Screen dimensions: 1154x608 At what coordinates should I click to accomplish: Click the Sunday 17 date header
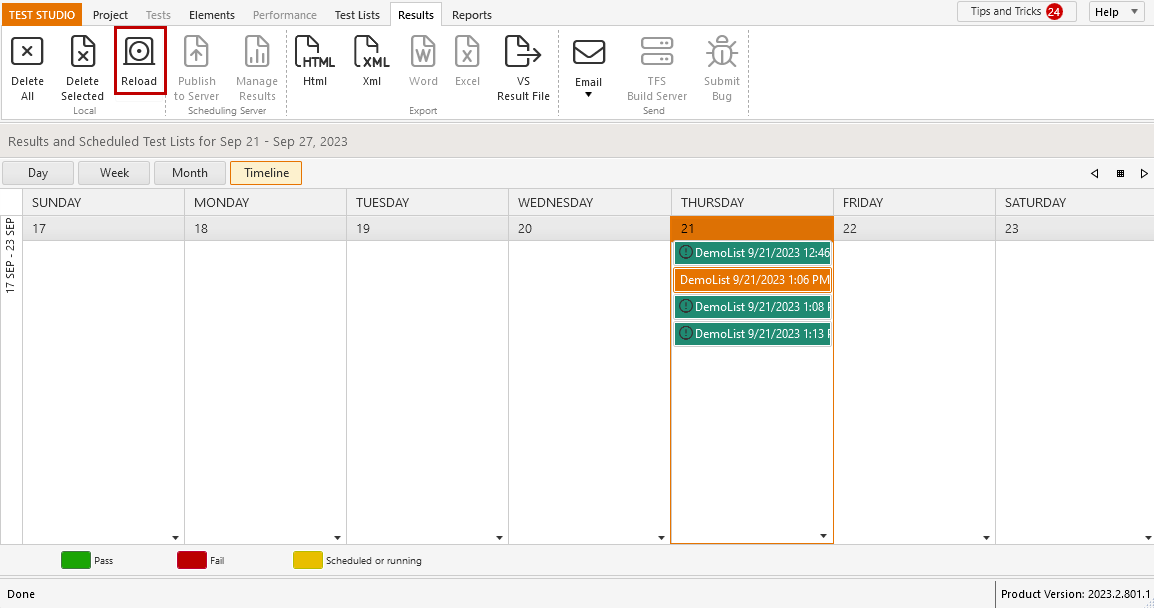[104, 229]
